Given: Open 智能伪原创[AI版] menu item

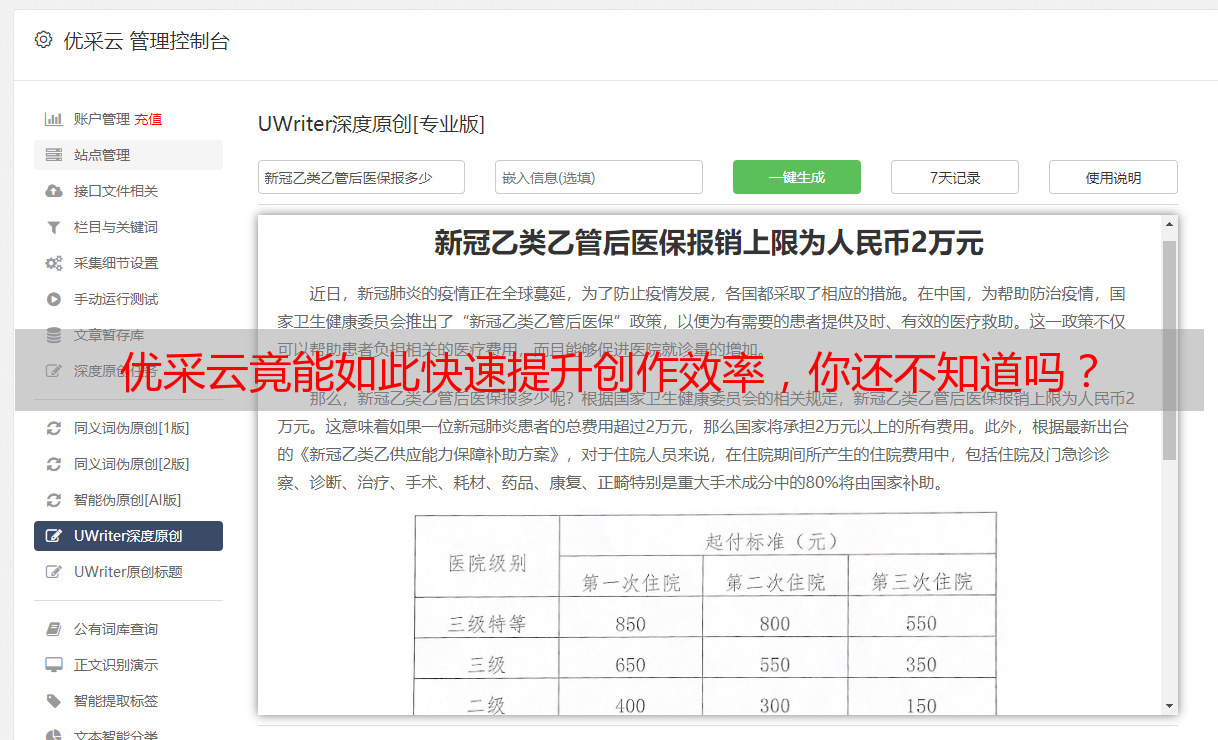Looking at the screenshot, I should tap(127, 500).
